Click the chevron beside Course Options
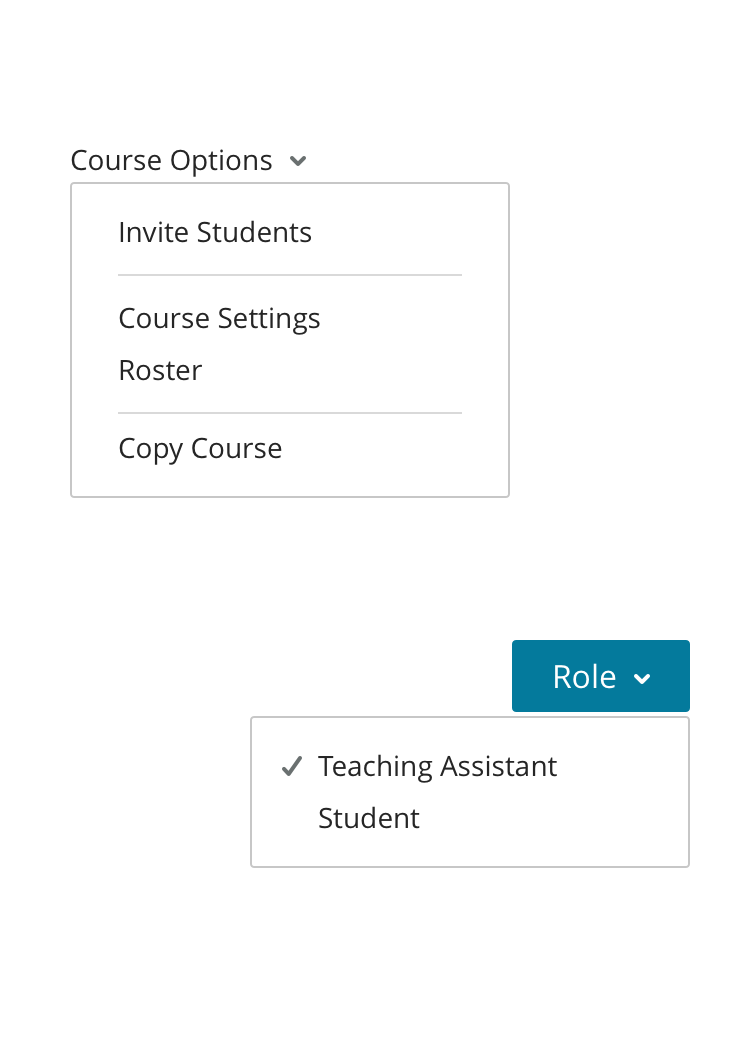 (297, 161)
